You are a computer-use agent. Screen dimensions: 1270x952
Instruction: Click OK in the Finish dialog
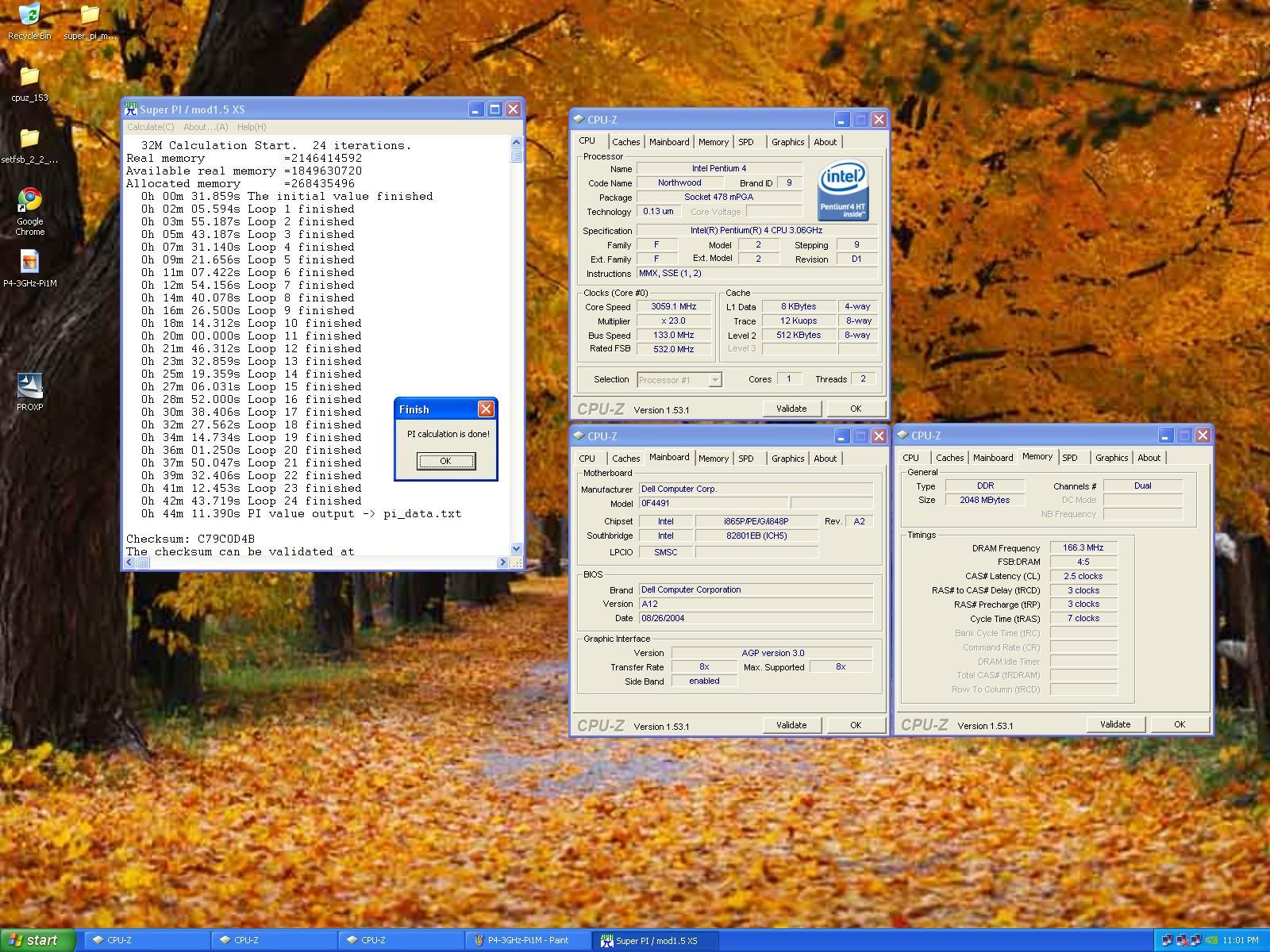446,461
